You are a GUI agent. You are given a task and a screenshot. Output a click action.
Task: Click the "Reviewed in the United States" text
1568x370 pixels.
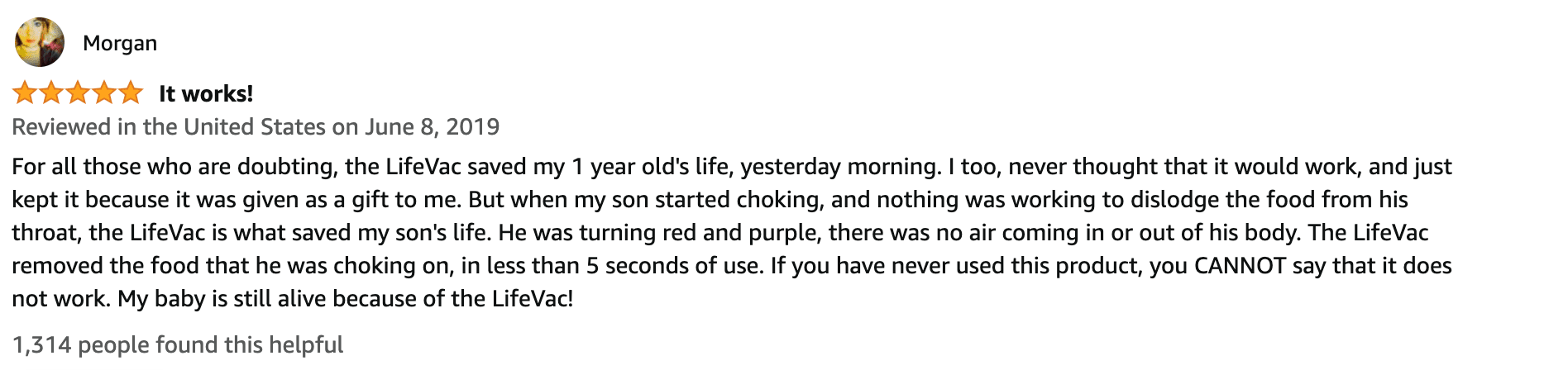coord(169,127)
